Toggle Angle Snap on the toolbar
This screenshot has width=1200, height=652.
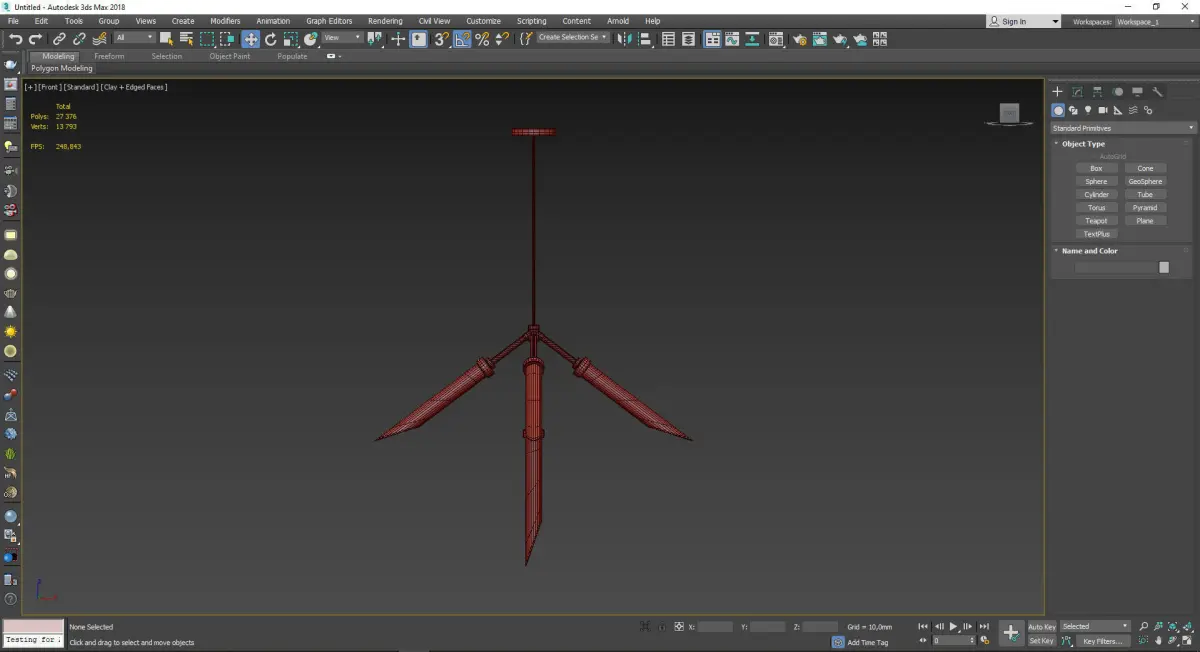click(x=462, y=39)
